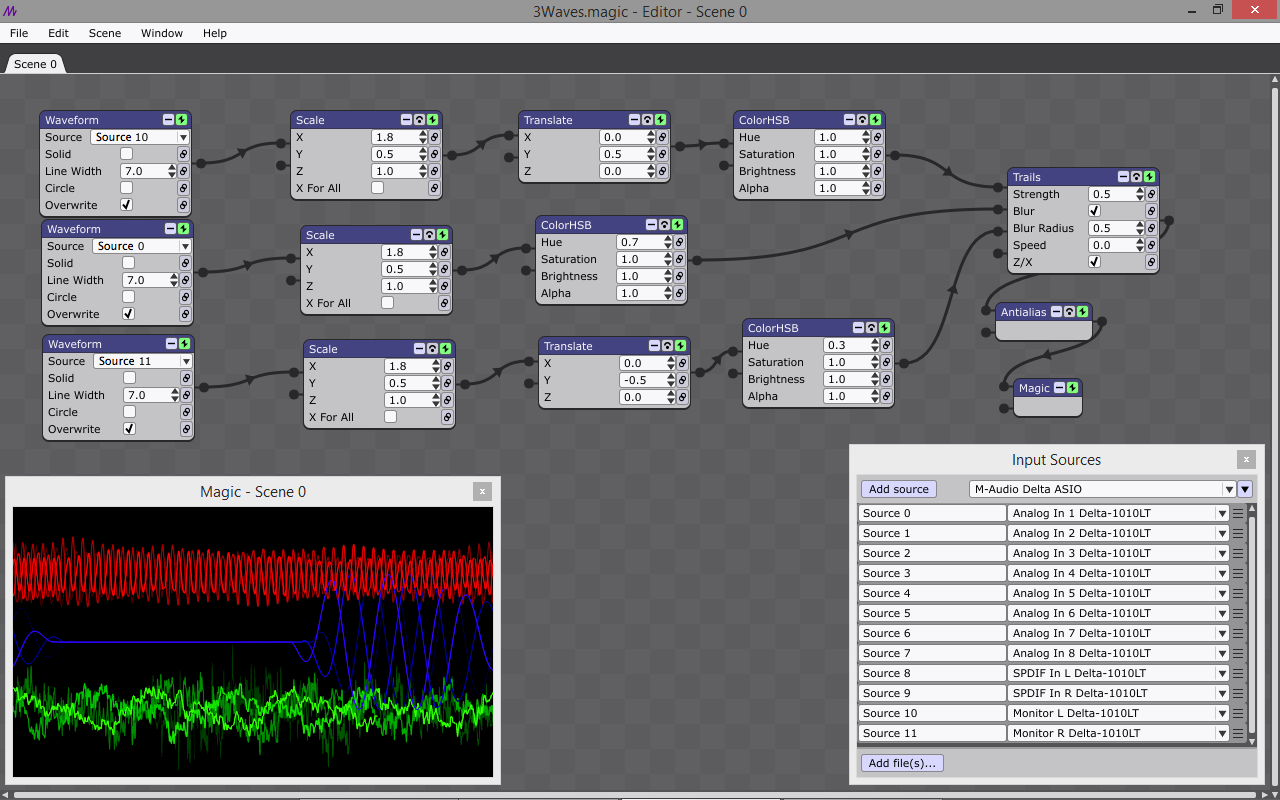Expand the M-Audio Delta ASIO device dropdown
Screen dimensions: 1280x800
pyautogui.click(x=1103, y=489)
